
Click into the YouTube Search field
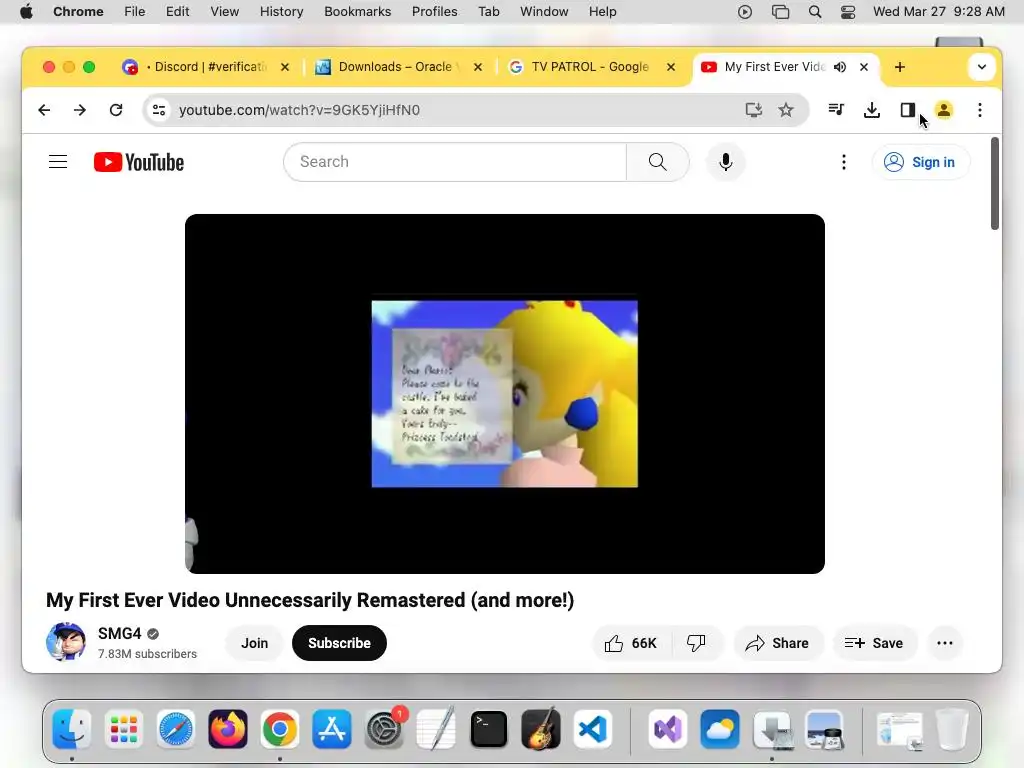(x=455, y=162)
